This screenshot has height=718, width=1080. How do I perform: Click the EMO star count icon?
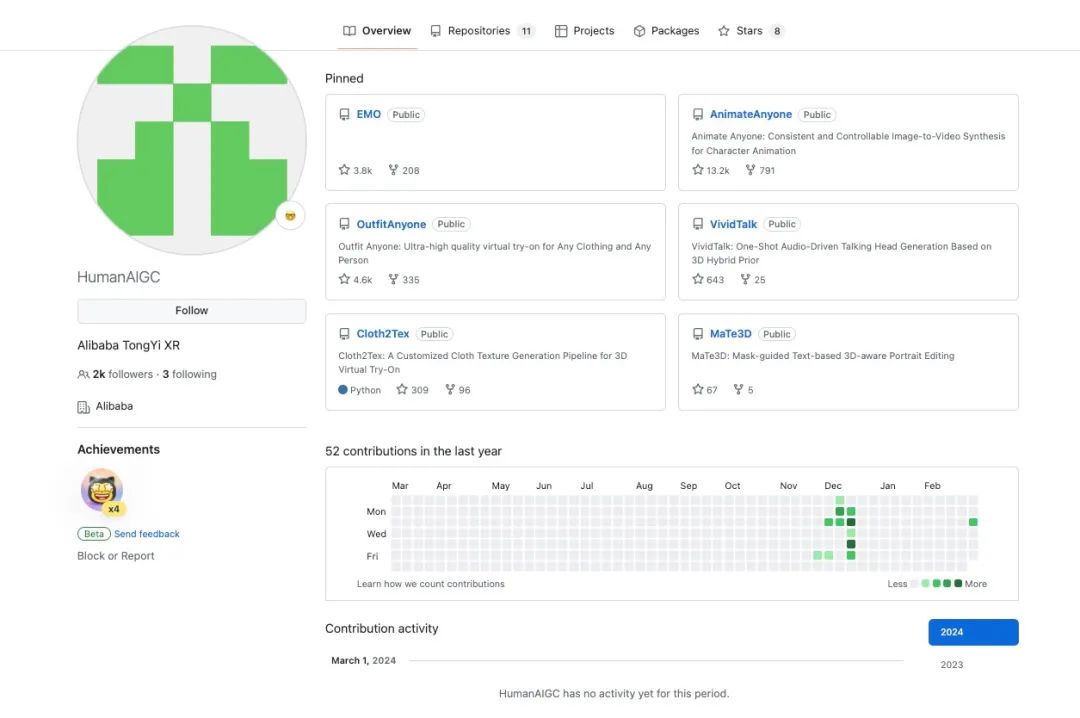click(x=344, y=170)
